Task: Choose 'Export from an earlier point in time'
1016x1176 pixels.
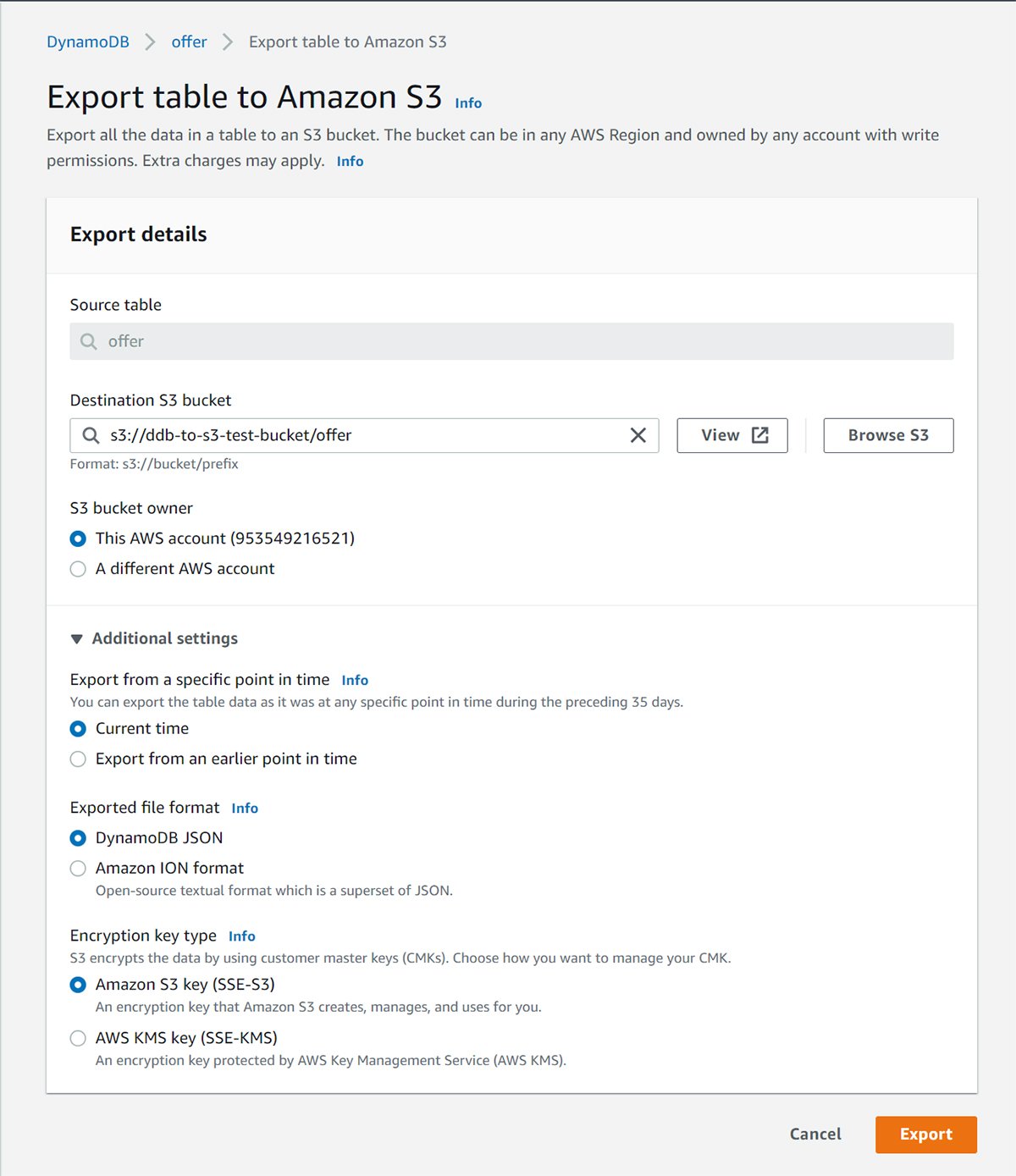Action: [x=79, y=759]
